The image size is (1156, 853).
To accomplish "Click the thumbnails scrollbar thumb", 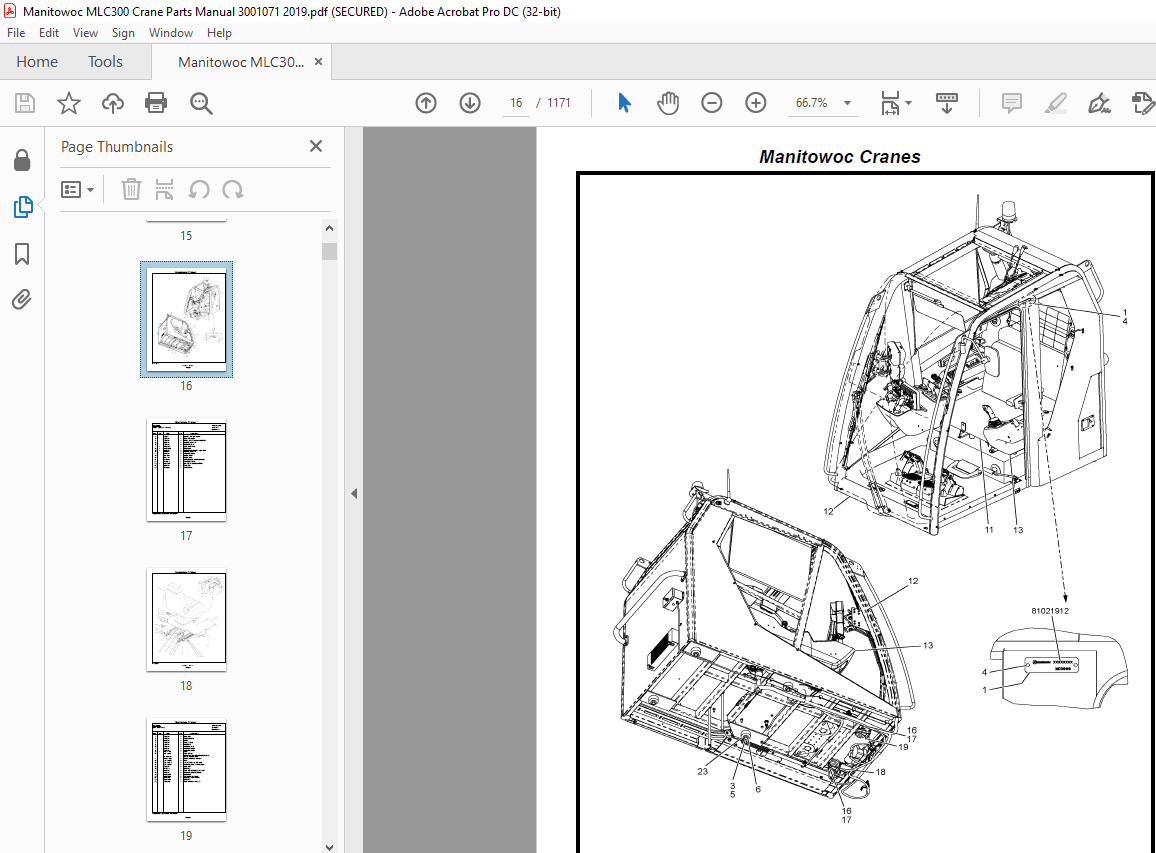I will pyautogui.click(x=330, y=251).
